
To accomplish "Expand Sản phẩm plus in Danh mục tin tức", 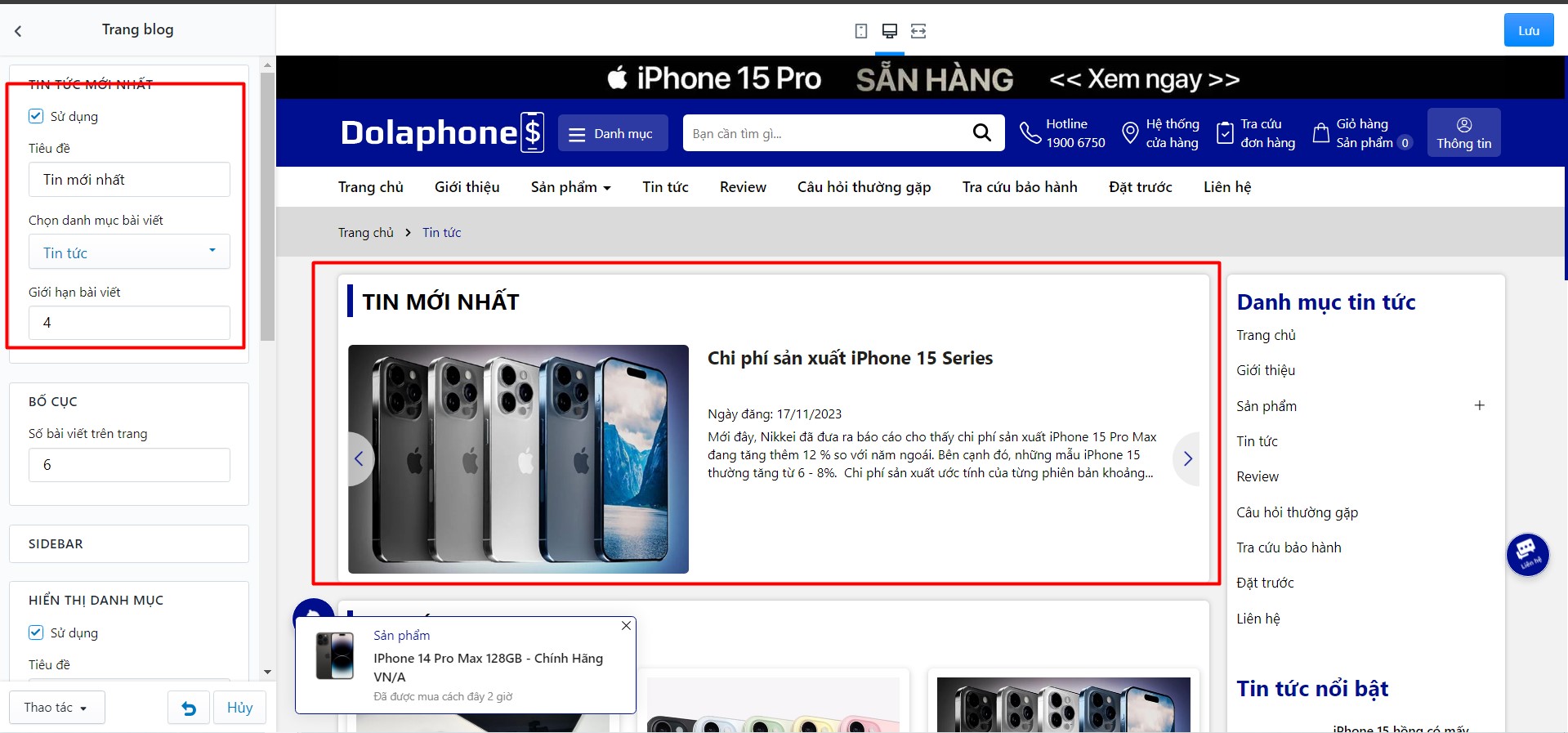I will point(1479,405).
